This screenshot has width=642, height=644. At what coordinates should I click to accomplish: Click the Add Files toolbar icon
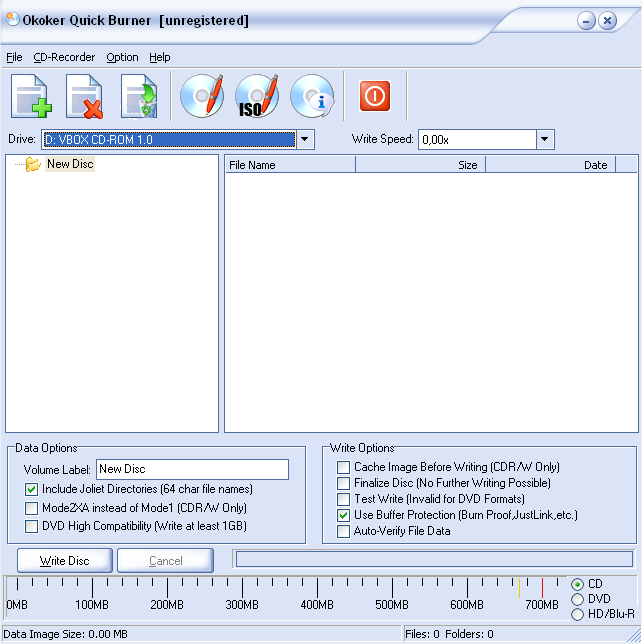tap(32, 97)
